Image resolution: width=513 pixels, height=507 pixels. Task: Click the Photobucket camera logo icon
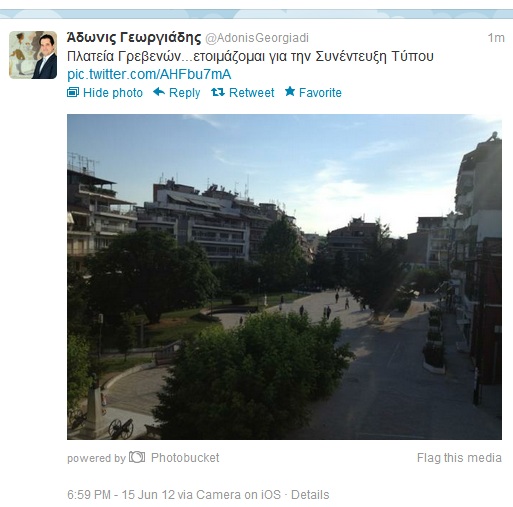coord(137,457)
